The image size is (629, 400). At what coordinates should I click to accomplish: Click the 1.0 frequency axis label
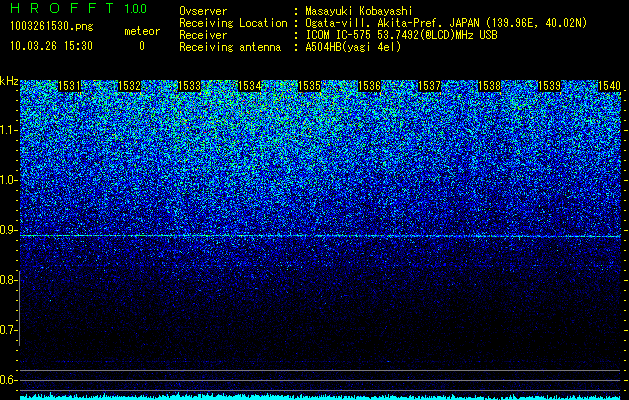(9, 180)
